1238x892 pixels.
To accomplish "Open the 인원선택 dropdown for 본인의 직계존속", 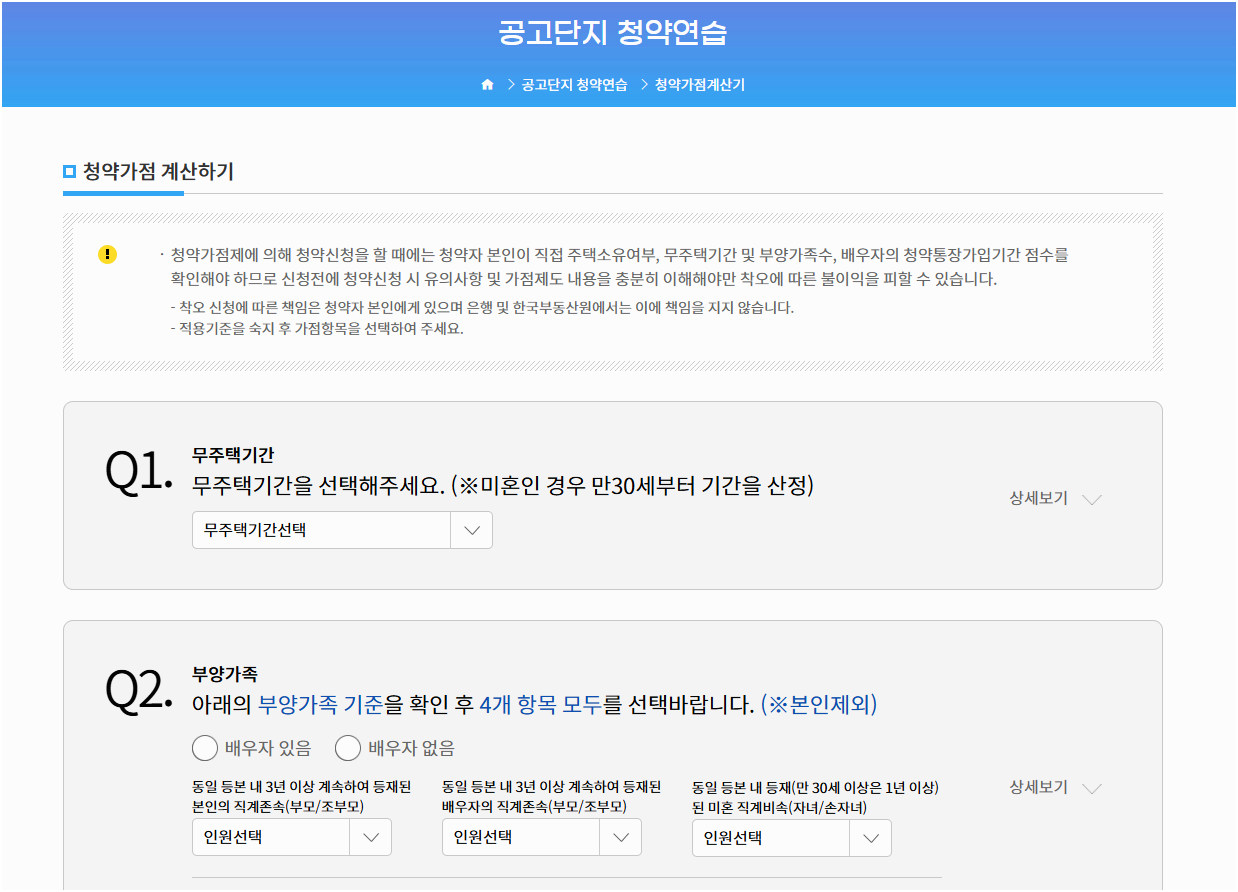I will [x=290, y=837].
